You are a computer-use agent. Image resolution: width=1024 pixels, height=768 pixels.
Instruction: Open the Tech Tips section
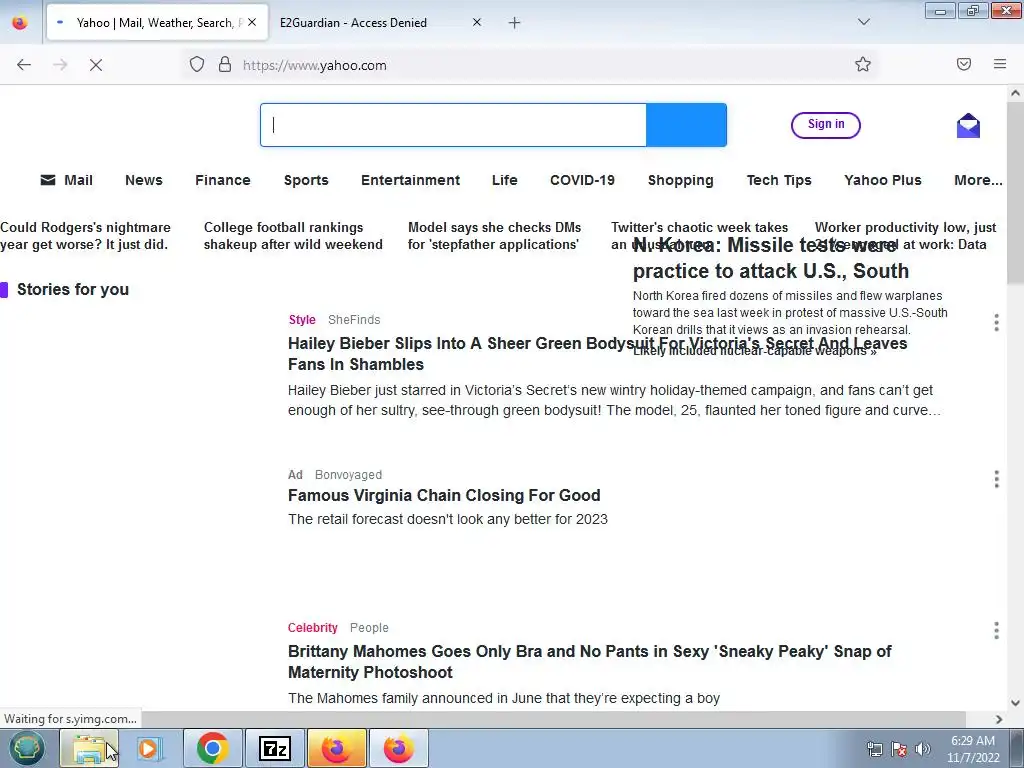(x=779, y=180)
